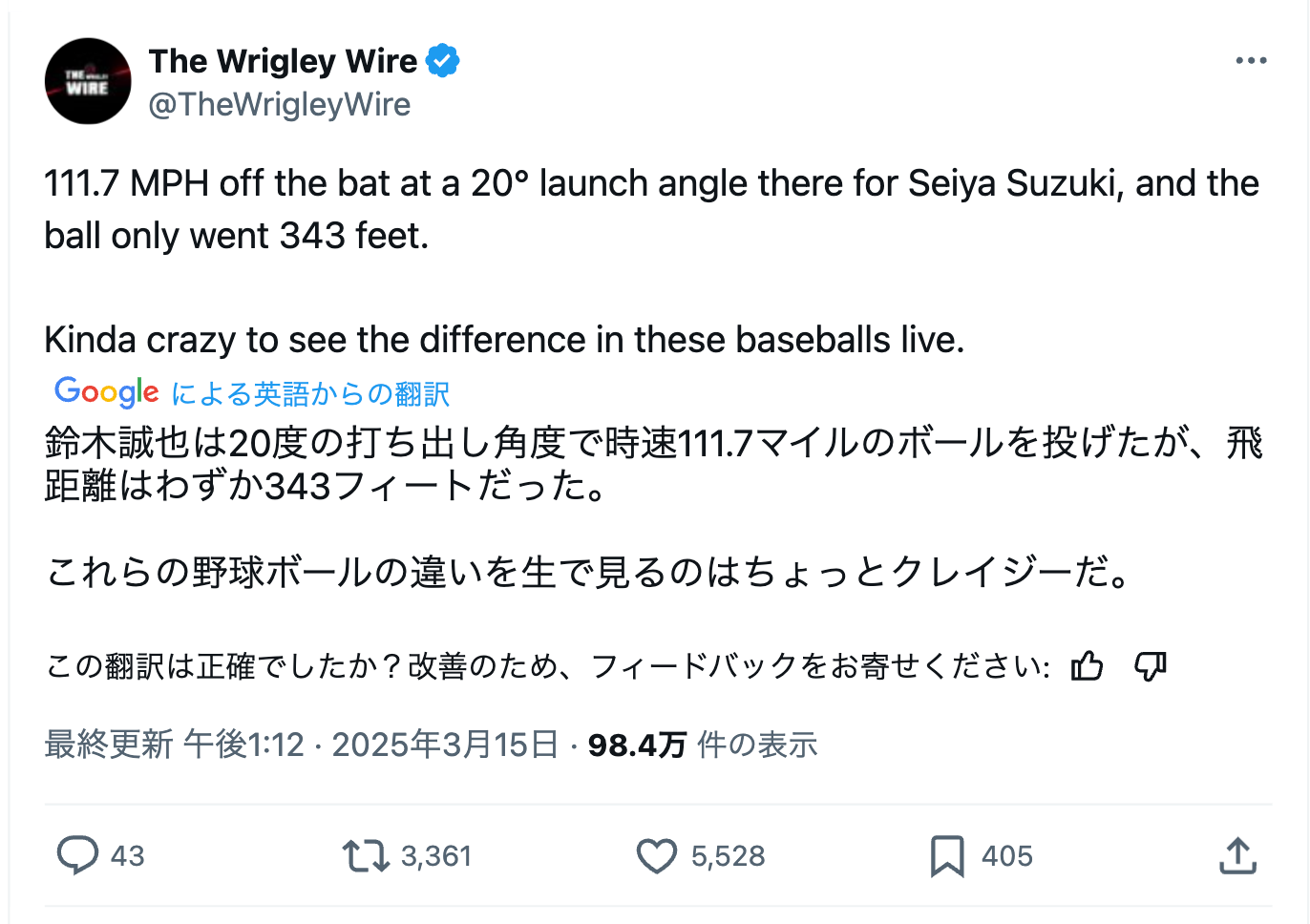Rate translation with thumbs up
The width and height of the screenshot is (1310, 924).
click(x=1087, y=665)
